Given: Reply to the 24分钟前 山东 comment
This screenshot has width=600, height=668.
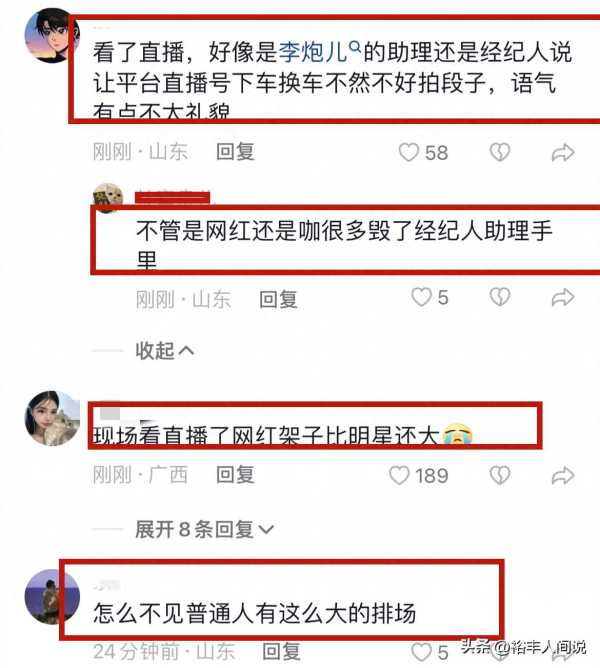Looking at the screenshot, I should 281,652.
